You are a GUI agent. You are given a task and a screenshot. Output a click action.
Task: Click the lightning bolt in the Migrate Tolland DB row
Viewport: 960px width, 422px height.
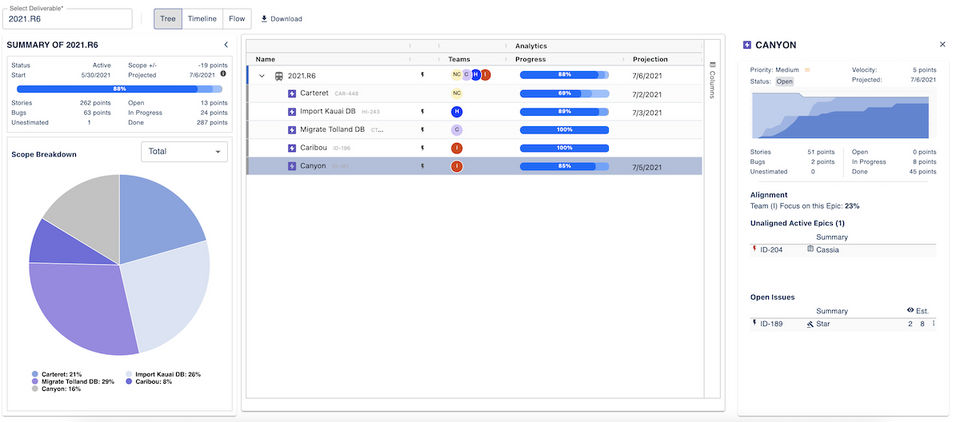pos(422,130)
